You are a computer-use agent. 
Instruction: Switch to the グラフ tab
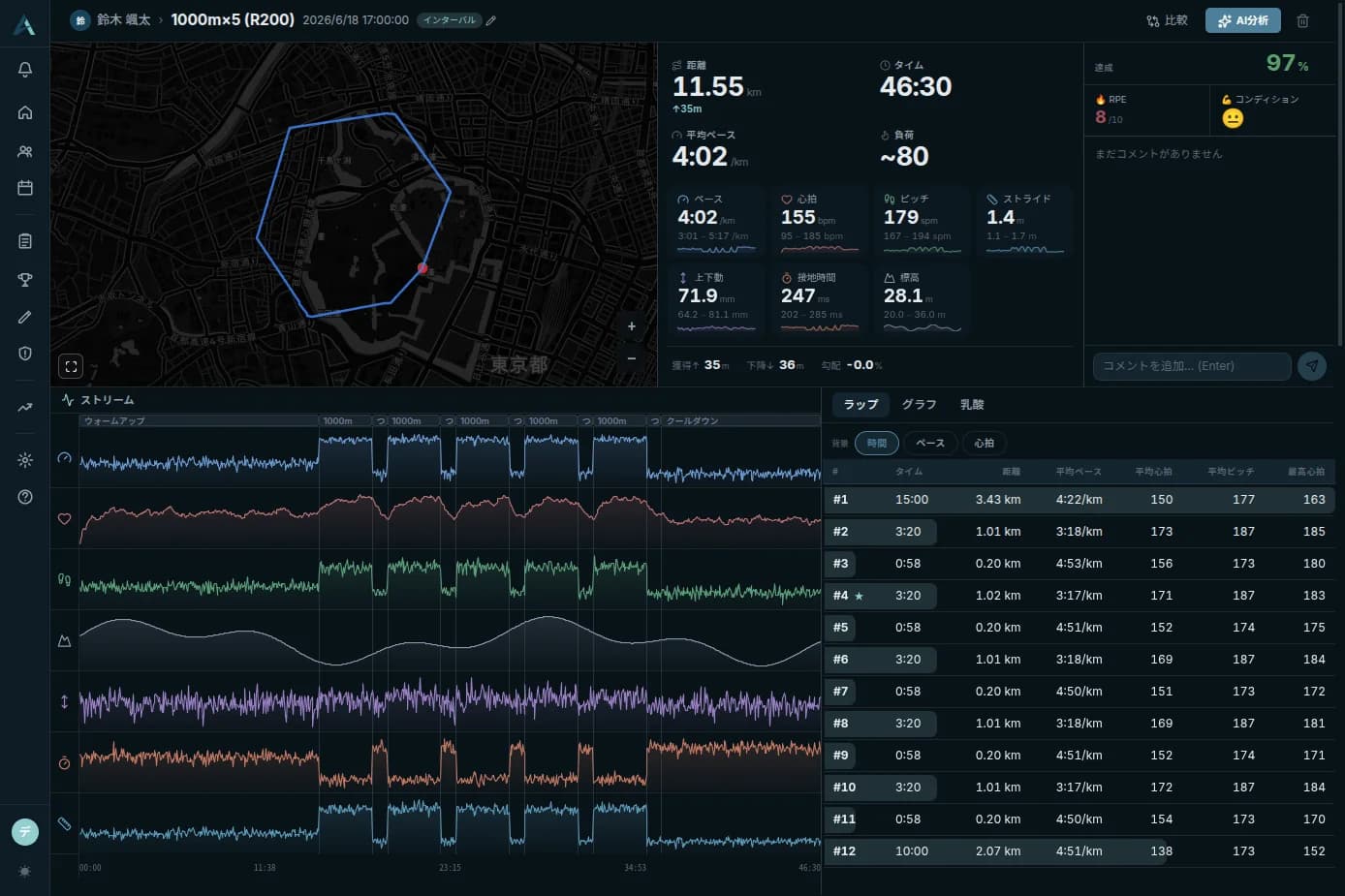click(919, 405)
